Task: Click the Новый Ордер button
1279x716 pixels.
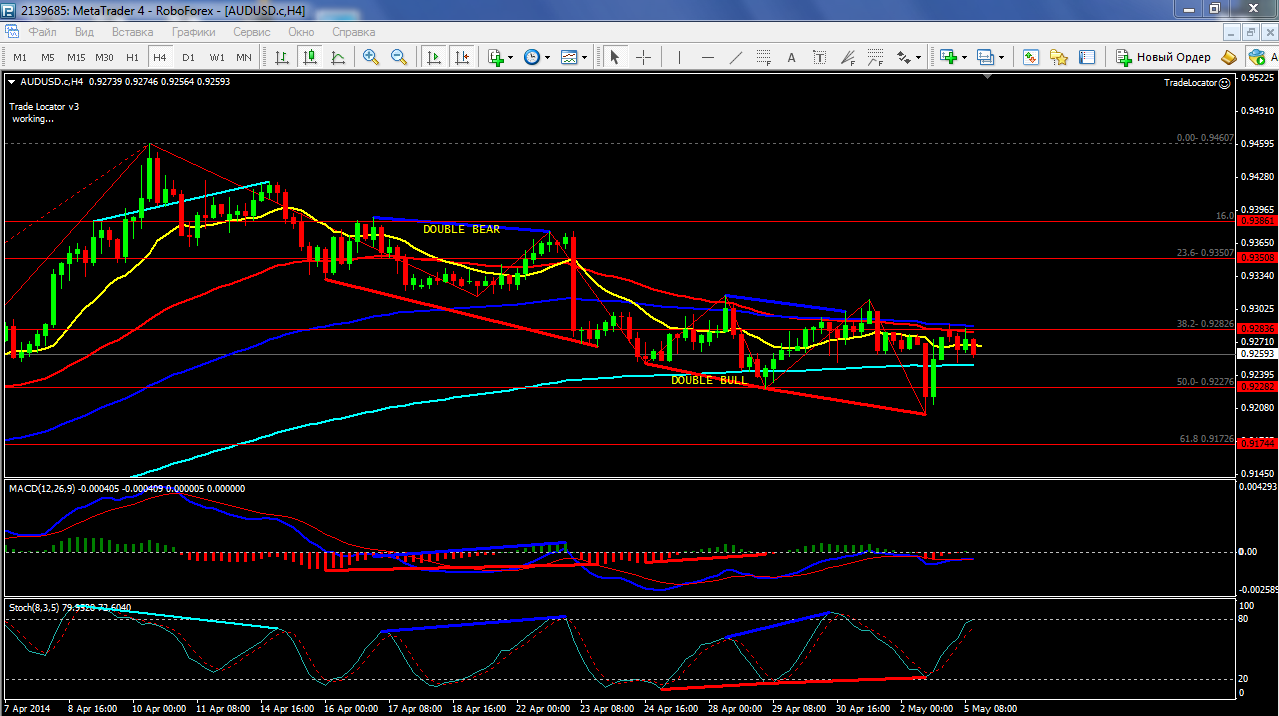Action: (x=1164, y=57)
